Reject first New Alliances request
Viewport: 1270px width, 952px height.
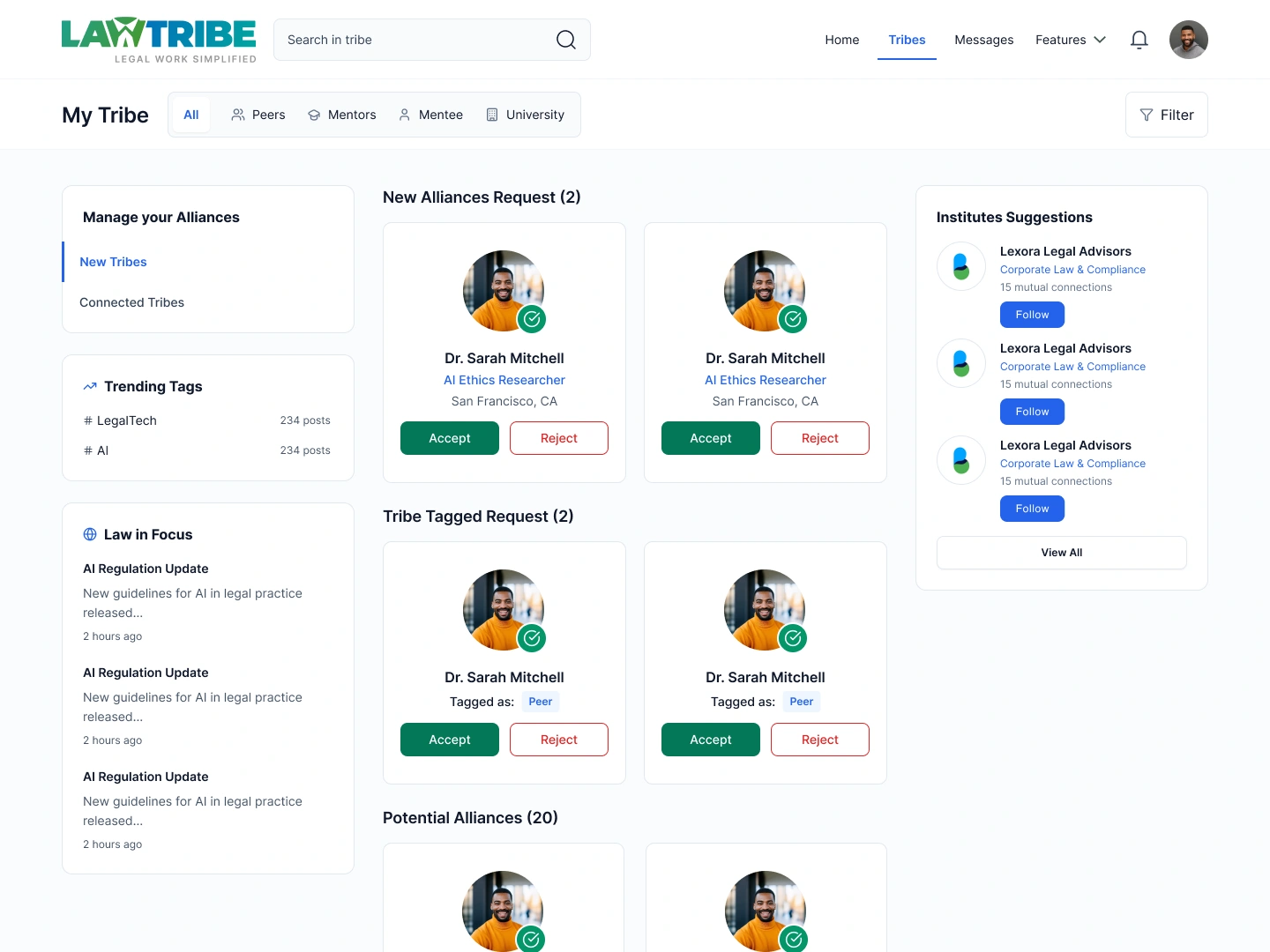pyautogui.click(x=559, y=438)
